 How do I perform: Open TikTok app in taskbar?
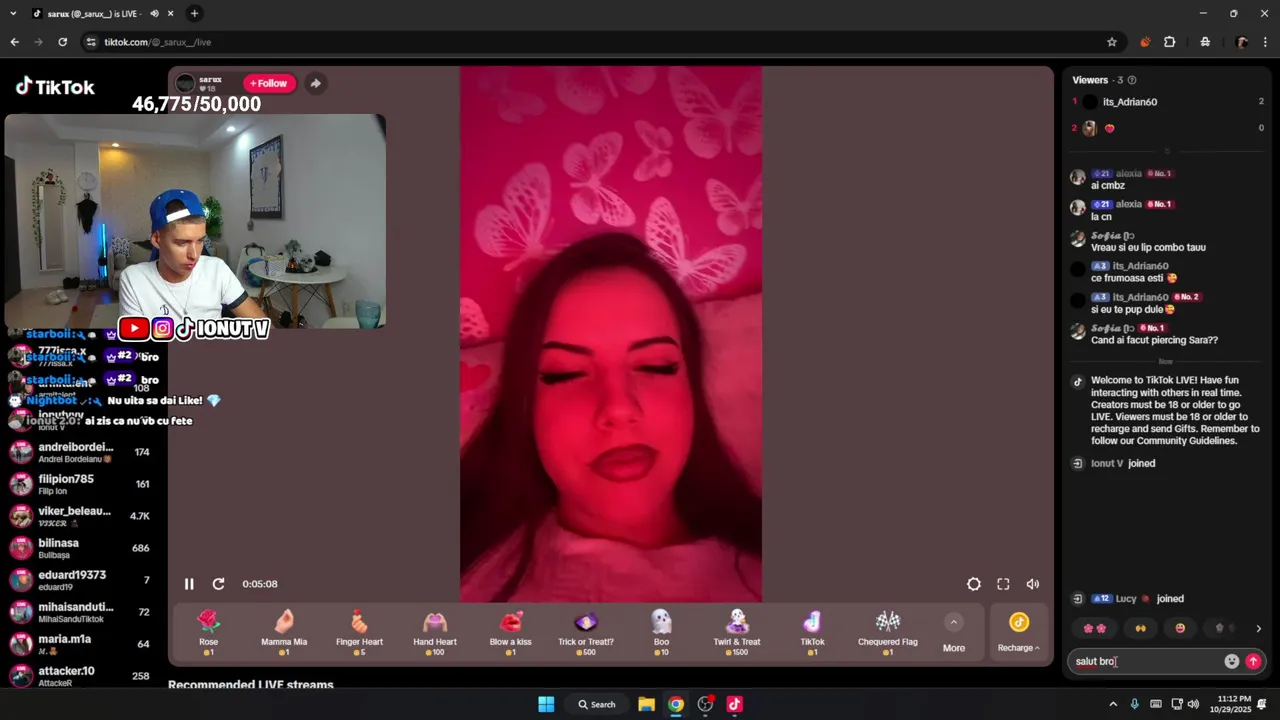click(735, 704)
